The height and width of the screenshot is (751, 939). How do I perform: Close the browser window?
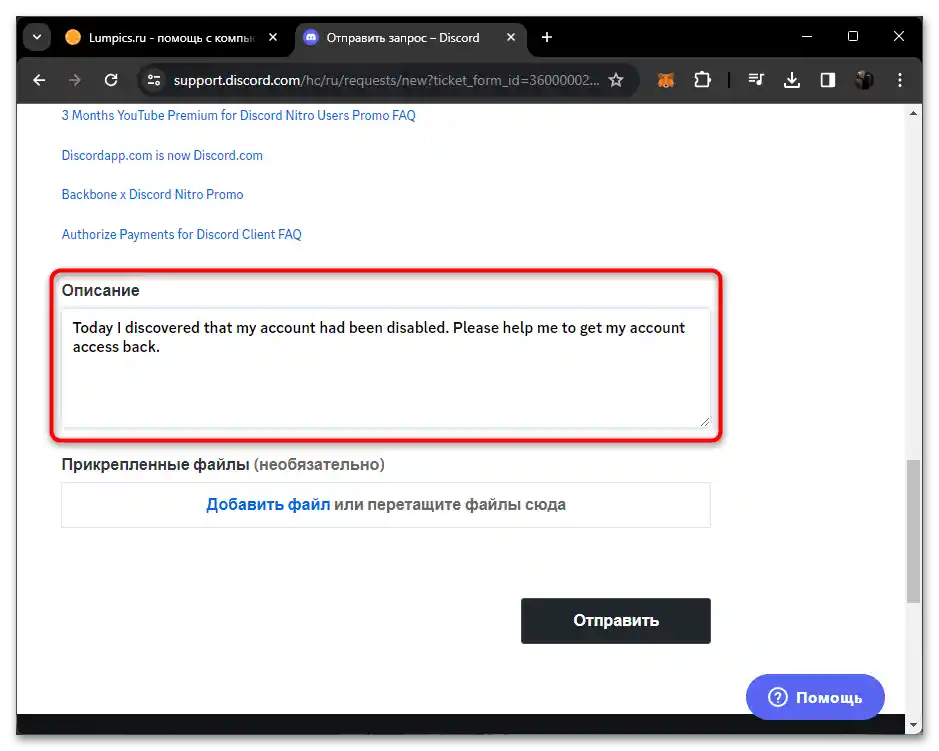pyautogui.click(x=898, y=37)
